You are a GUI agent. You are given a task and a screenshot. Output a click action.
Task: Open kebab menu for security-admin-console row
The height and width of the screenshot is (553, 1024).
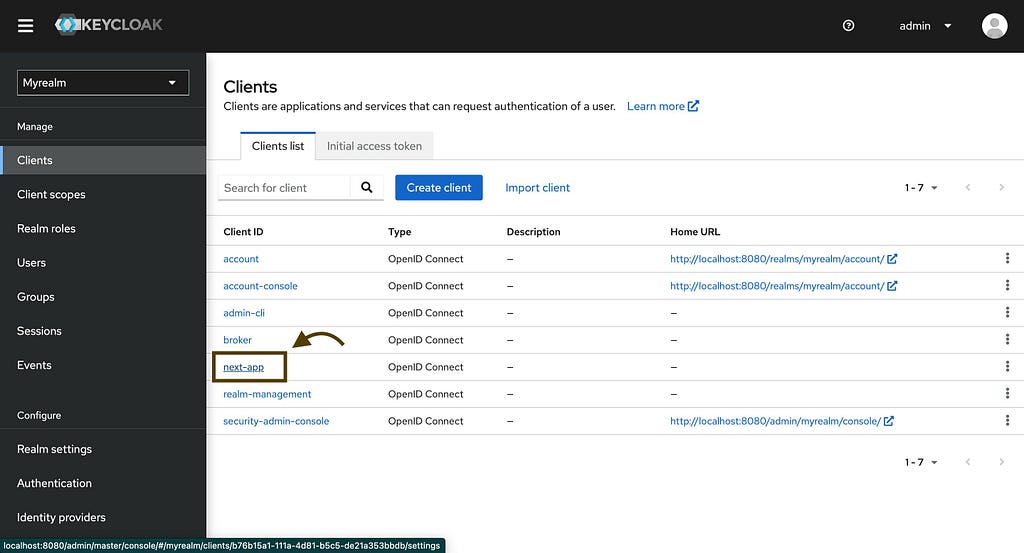[x=1007, y=421]
